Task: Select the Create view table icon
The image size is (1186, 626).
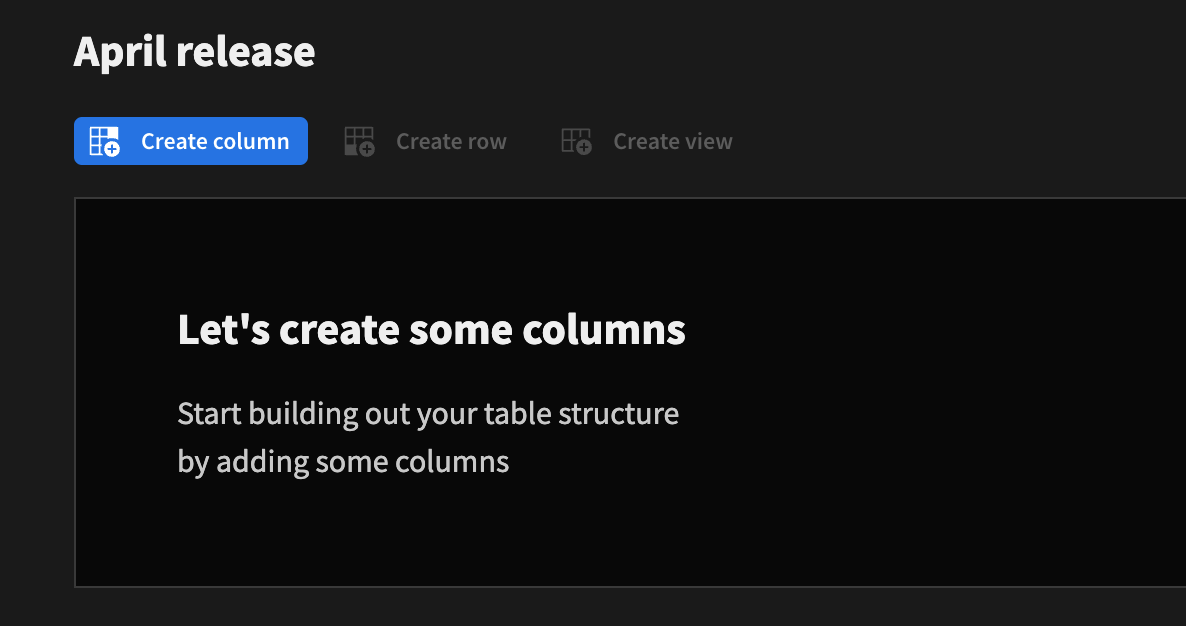Action: pyautogui.click(x=576, y=141)
